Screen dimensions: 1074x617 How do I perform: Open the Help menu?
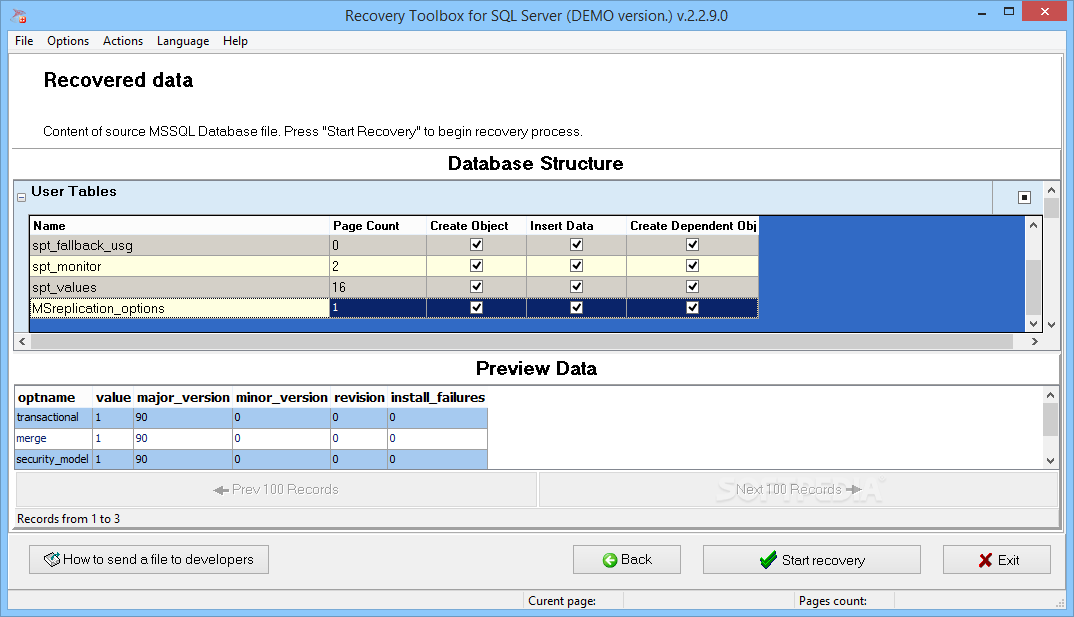pyautogui.click(x=235, y=41)
